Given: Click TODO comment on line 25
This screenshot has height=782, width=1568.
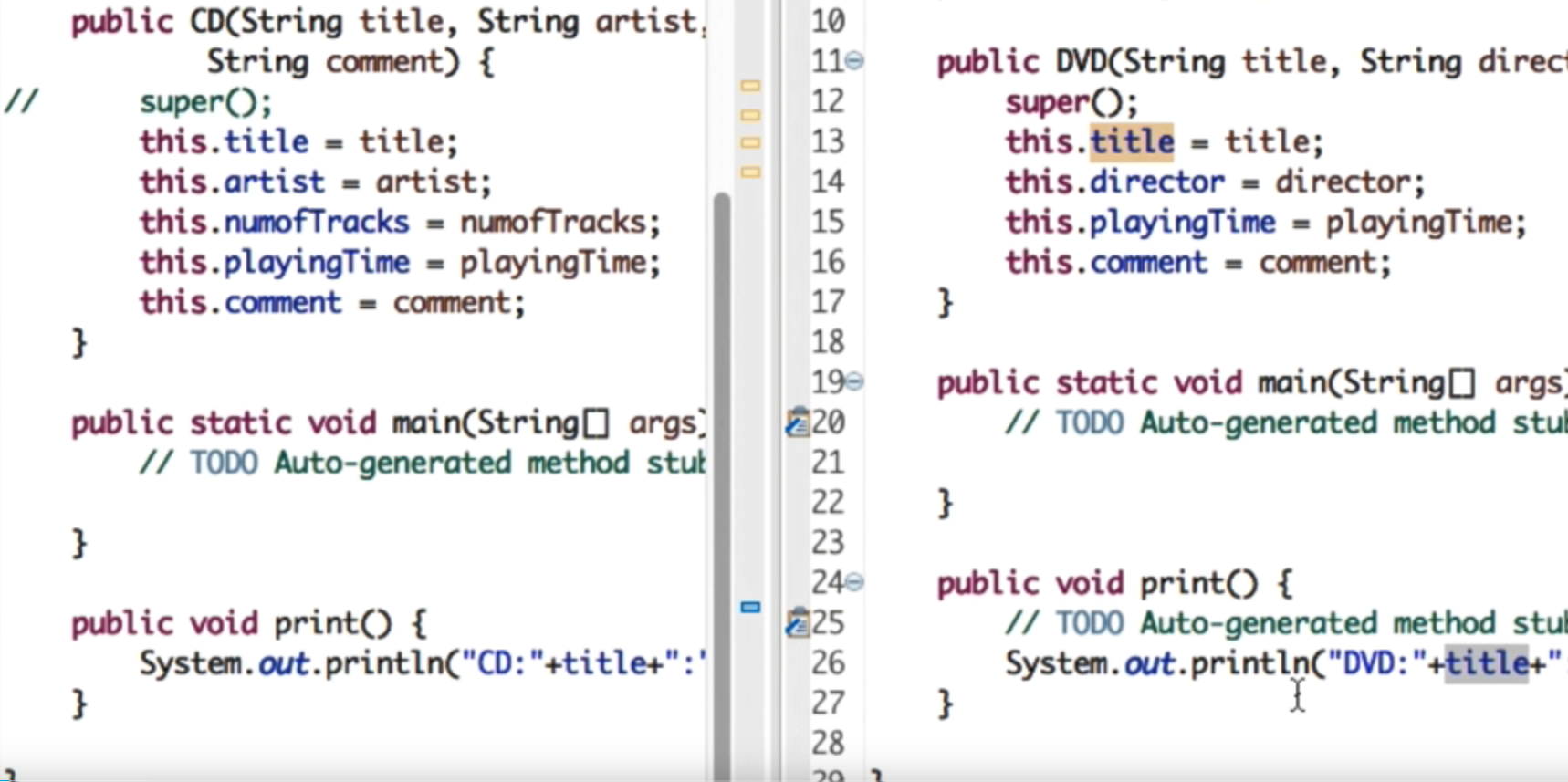Looking at the screenshot, I should point(1286,624).
